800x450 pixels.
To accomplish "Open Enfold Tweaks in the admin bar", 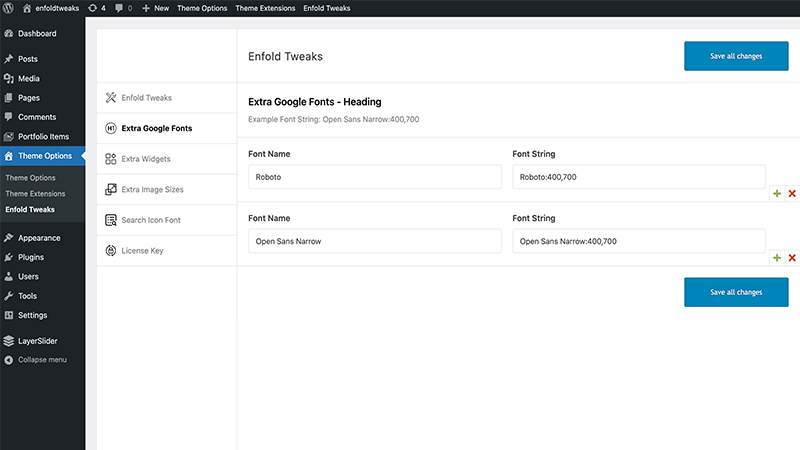I will [327, 8].
